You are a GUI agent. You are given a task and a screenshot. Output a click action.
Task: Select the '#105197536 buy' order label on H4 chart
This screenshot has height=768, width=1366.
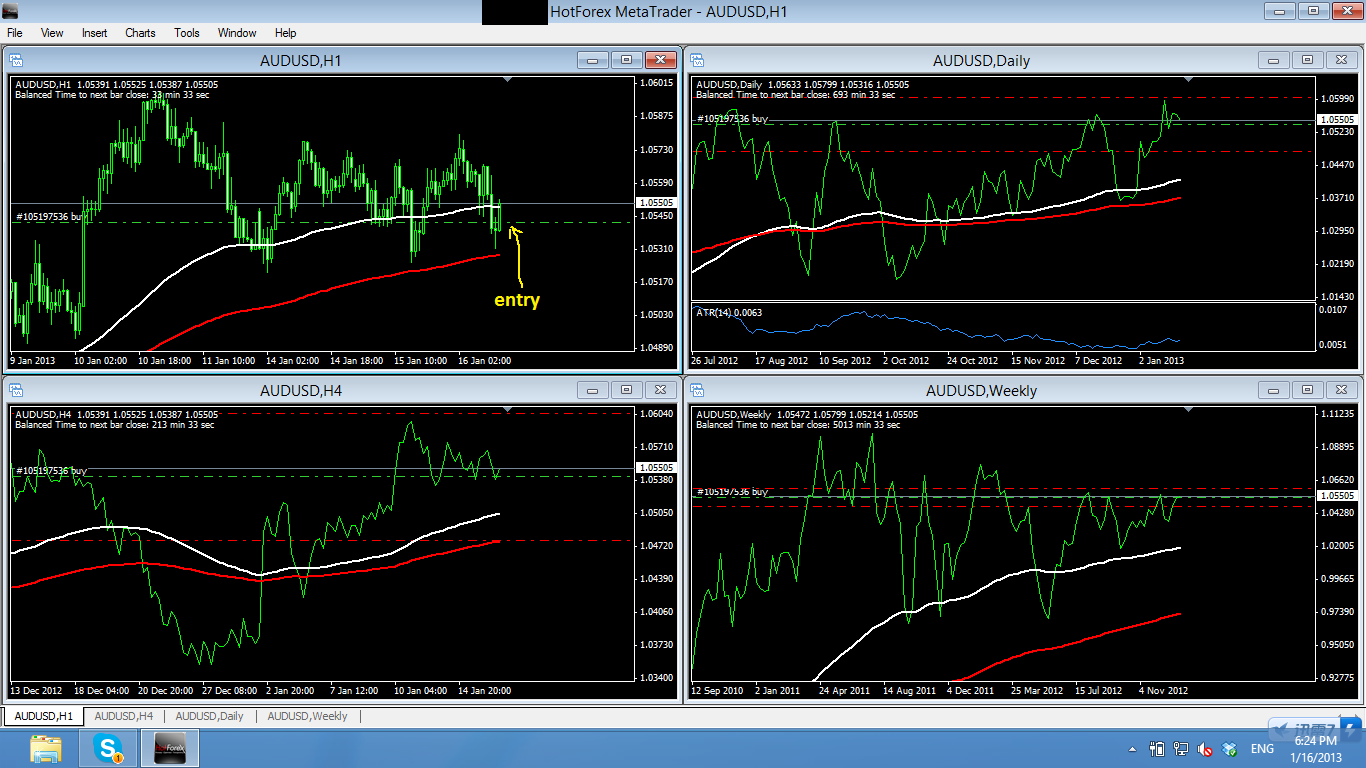click(x=50, y=470)
